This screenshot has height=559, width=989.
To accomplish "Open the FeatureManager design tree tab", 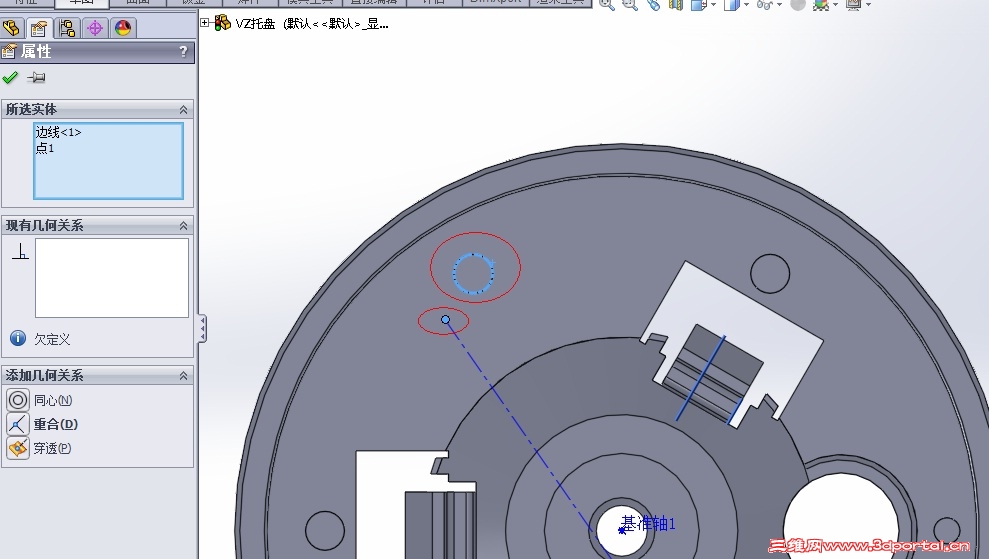I will 11,28.
